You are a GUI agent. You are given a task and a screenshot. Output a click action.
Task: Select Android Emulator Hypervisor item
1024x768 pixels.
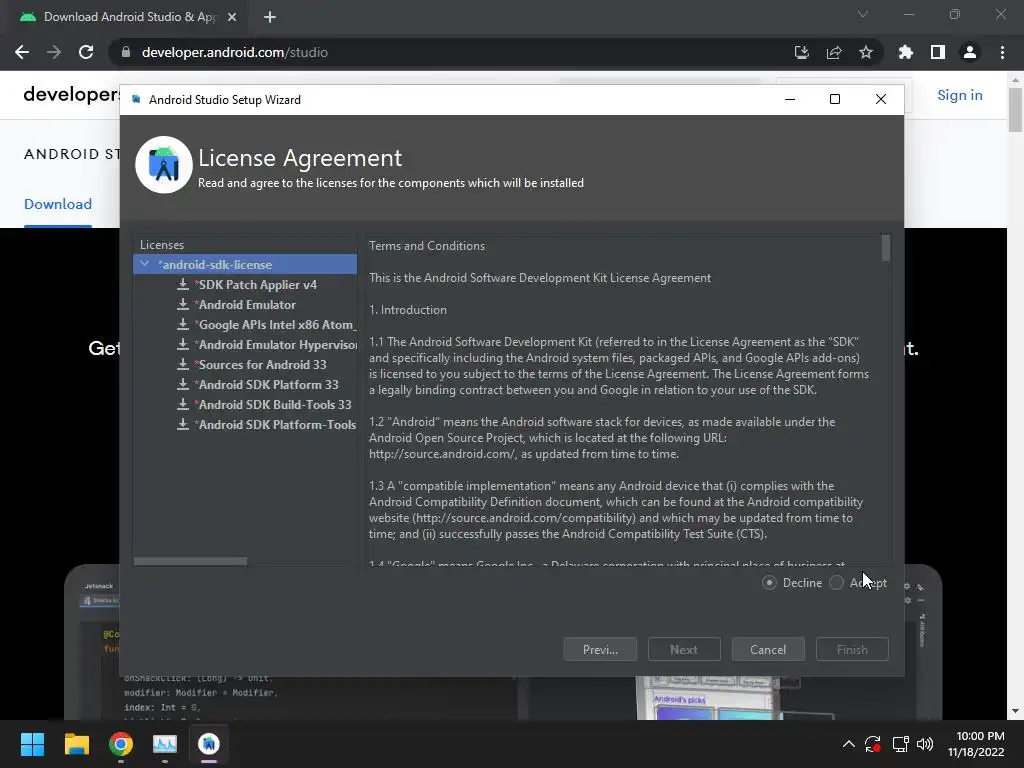pos(276,345)
